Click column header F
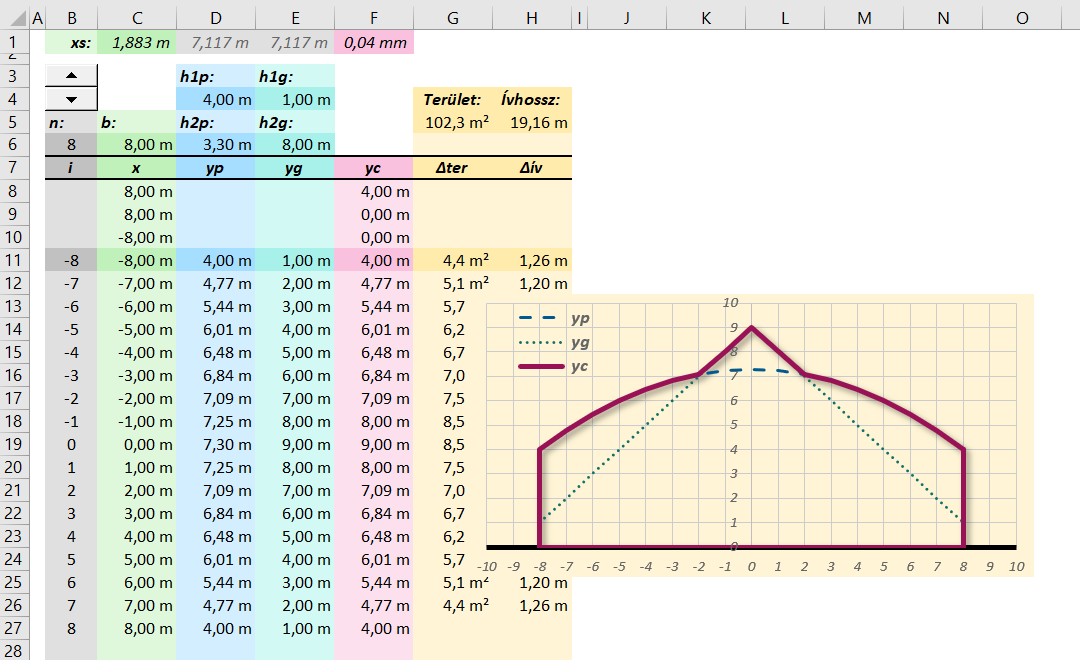1080x660 pixels. click(x=374, y=18)
